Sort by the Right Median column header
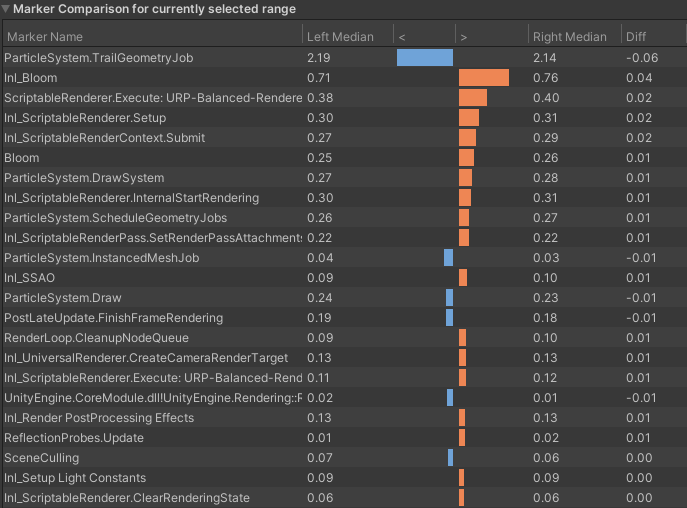The image size is (687, 508). coord(570,37)
